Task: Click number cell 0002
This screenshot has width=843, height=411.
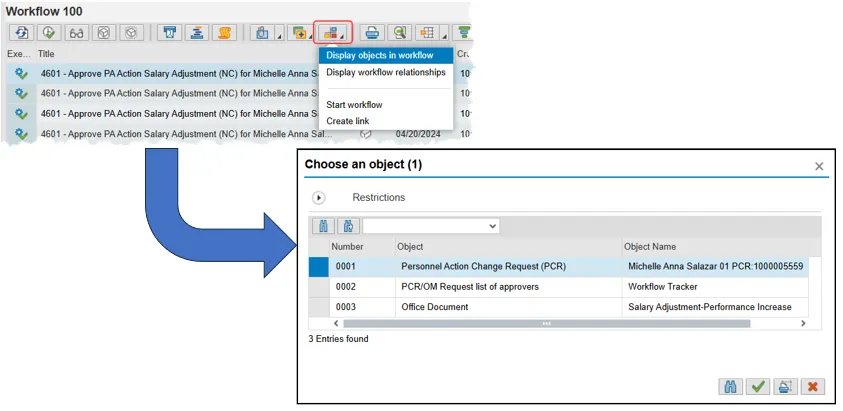Action: click(x=362, y=287)
